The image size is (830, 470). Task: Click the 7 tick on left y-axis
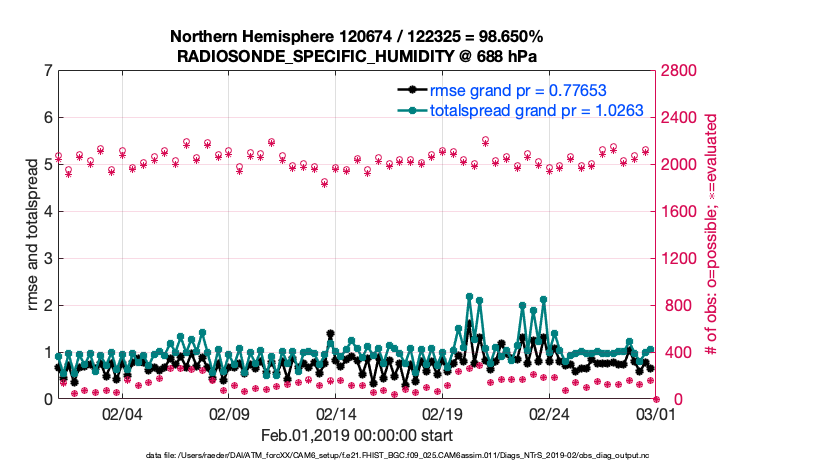47,71
